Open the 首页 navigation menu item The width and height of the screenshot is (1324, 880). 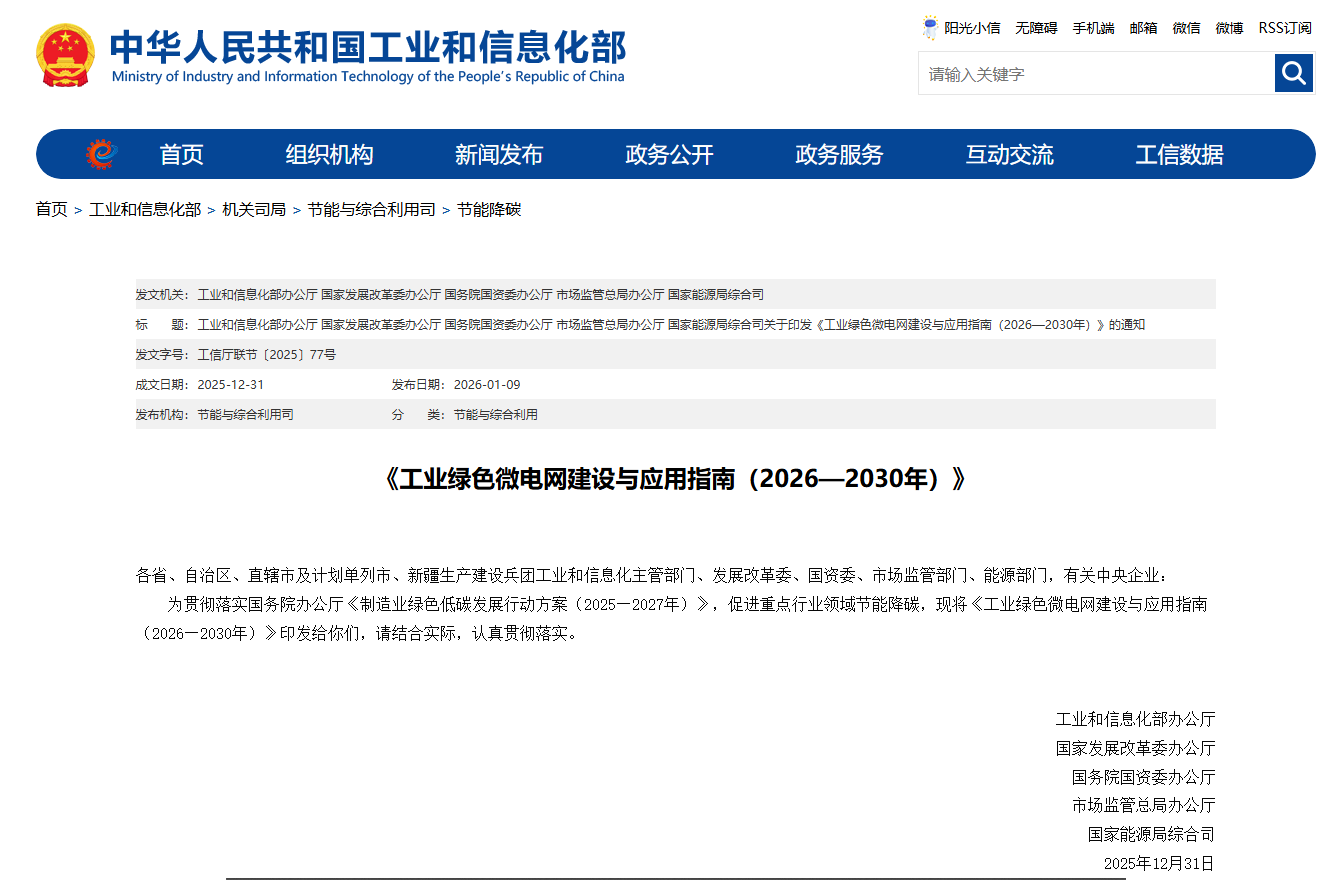click(182, 155)
